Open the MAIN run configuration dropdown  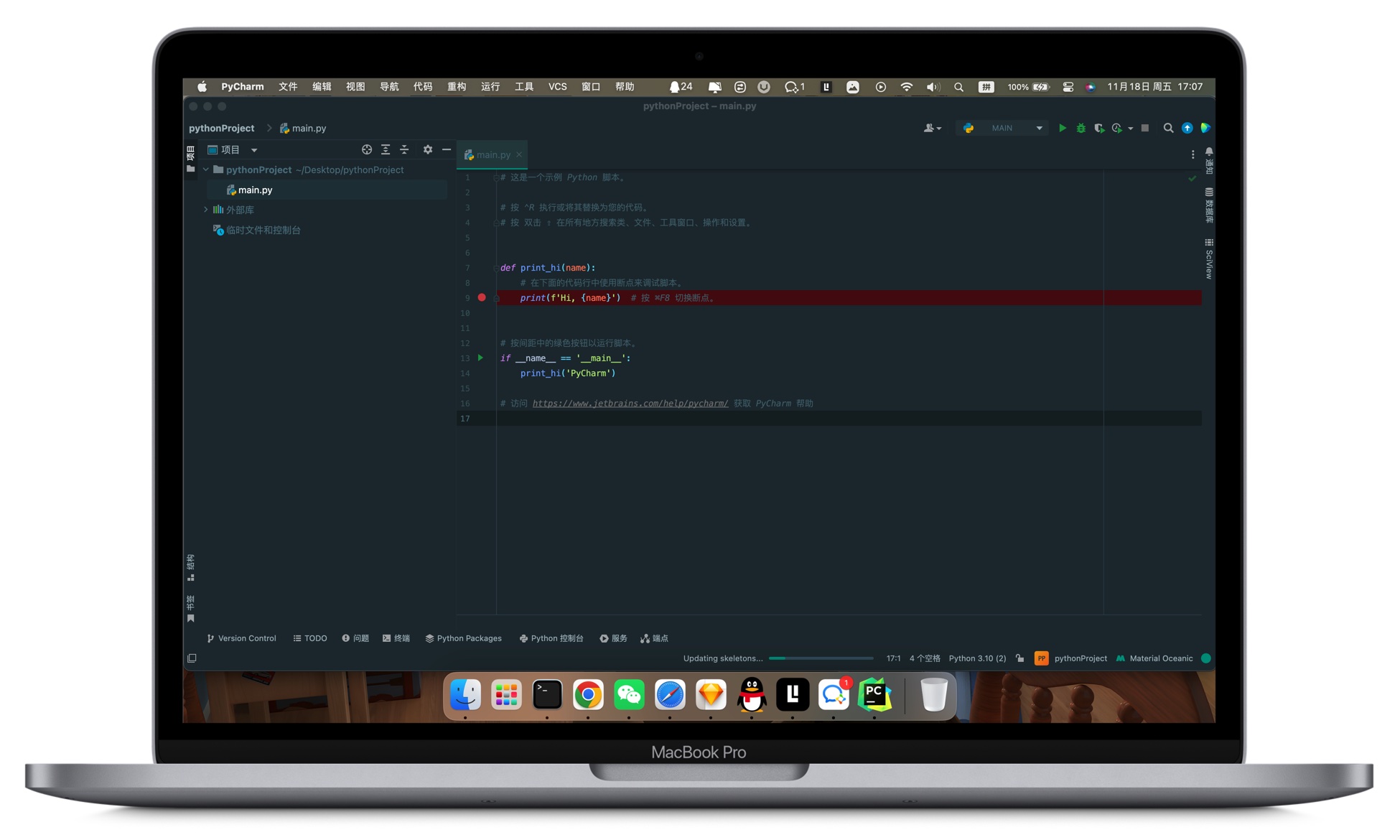pos(1003,128)
